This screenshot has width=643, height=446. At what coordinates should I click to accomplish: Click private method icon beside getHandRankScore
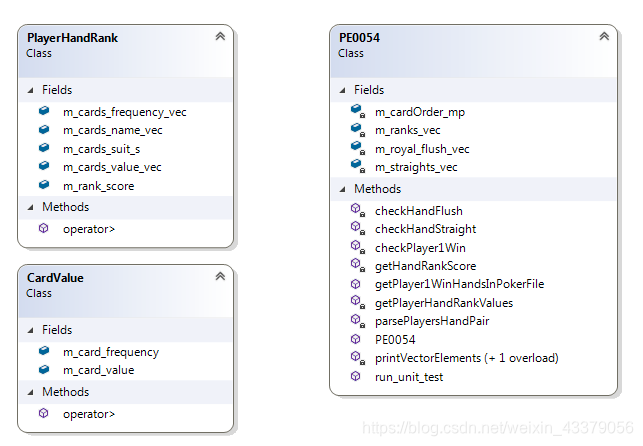[358, 265]
